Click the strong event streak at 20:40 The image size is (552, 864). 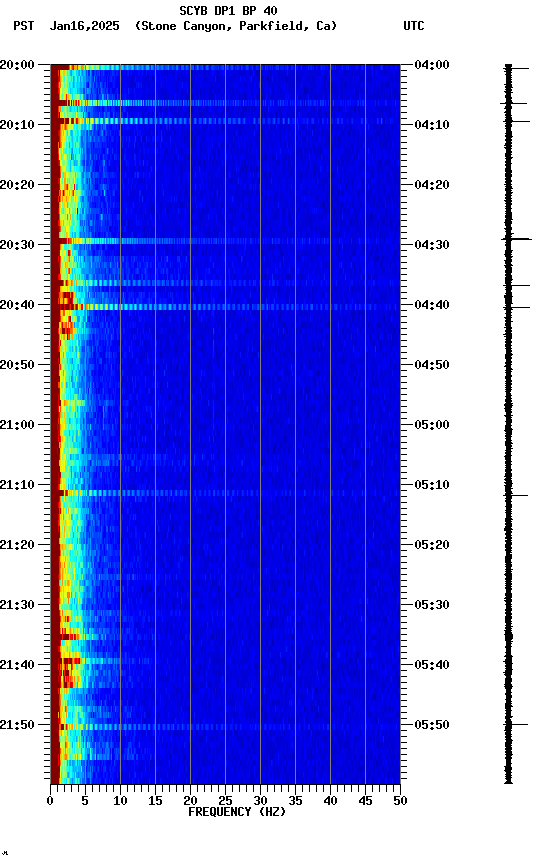pyautogui.click(x=225, y=307)
